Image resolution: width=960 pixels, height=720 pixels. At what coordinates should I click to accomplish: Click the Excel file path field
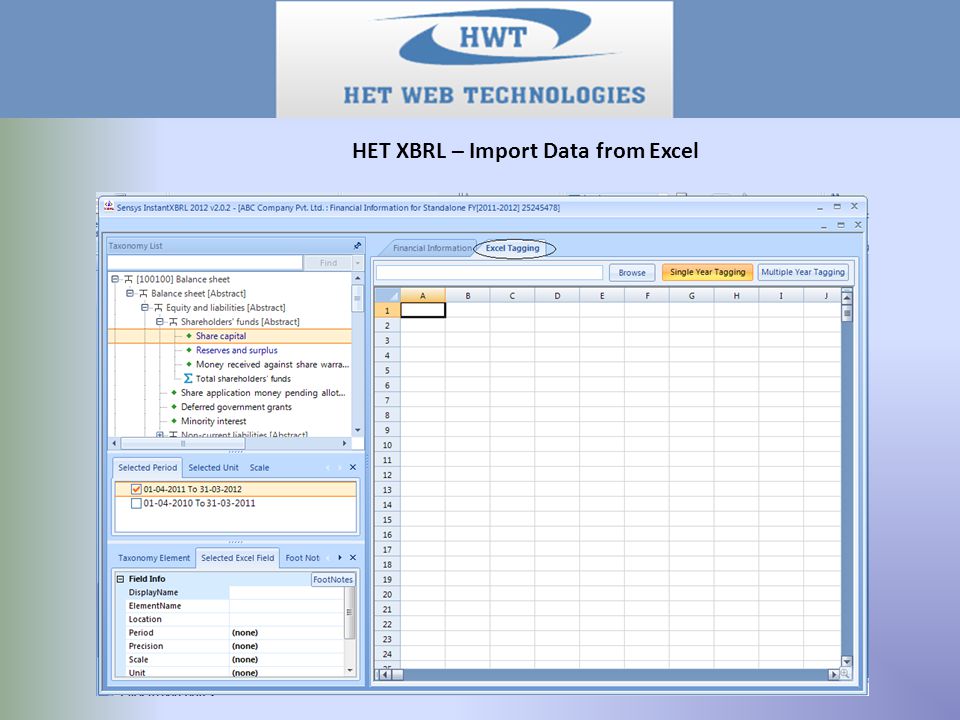(x=489, y=272)
